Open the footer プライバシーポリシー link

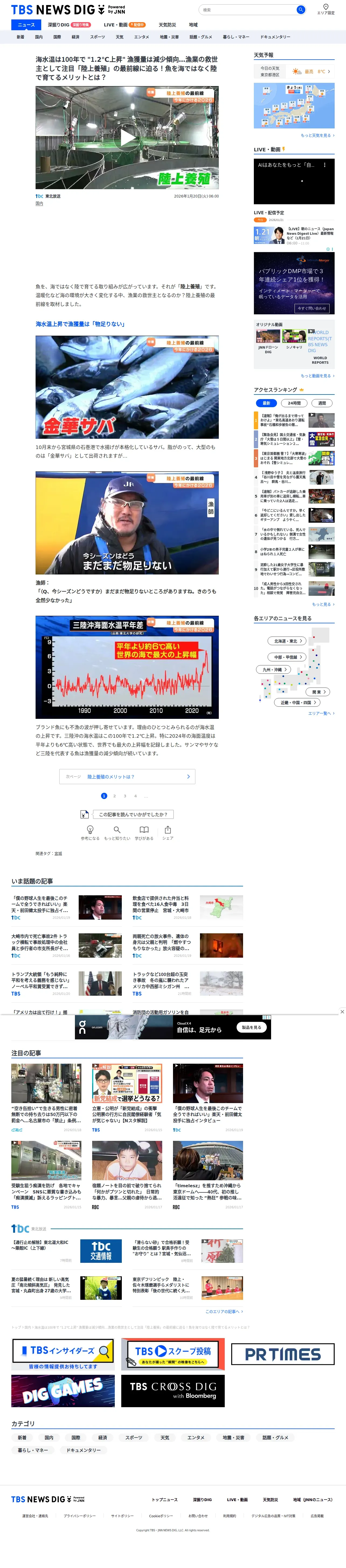80,1516
